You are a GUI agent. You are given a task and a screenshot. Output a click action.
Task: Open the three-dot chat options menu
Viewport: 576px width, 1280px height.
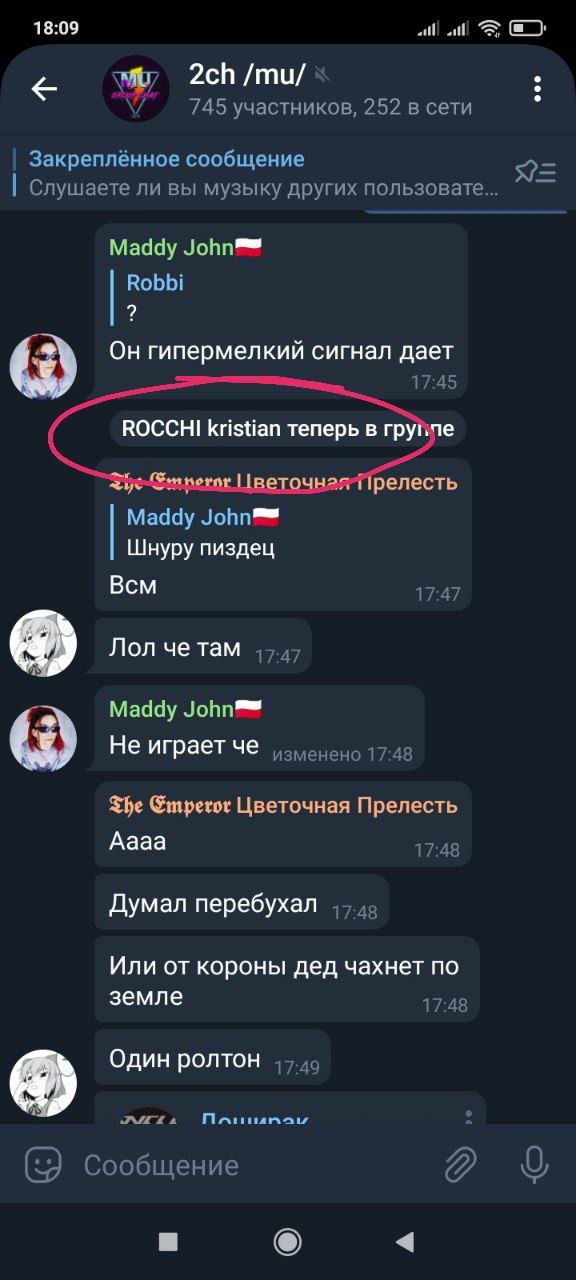pyautogui.click(x=537, y=89)
